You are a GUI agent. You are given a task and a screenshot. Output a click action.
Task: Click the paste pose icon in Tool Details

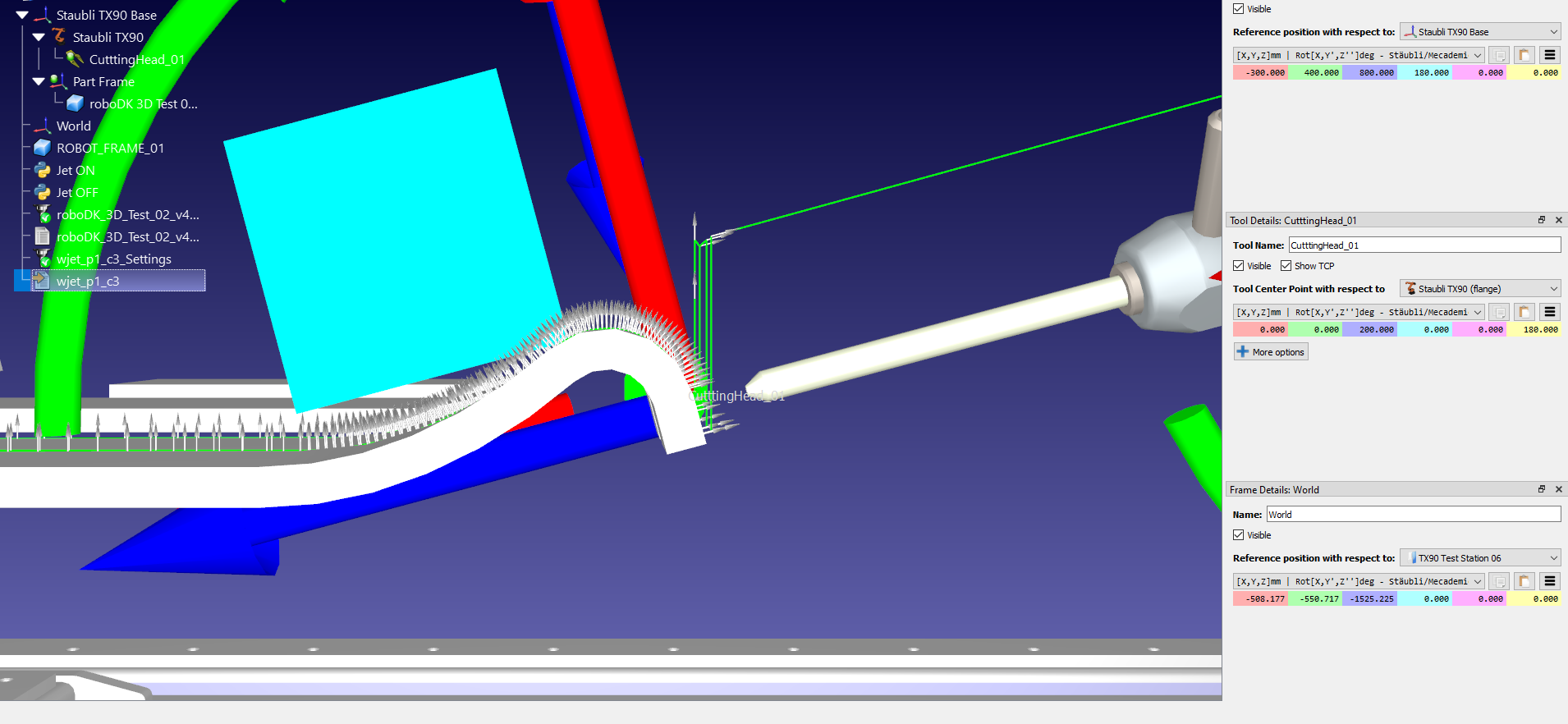[x=1524, y=312]
